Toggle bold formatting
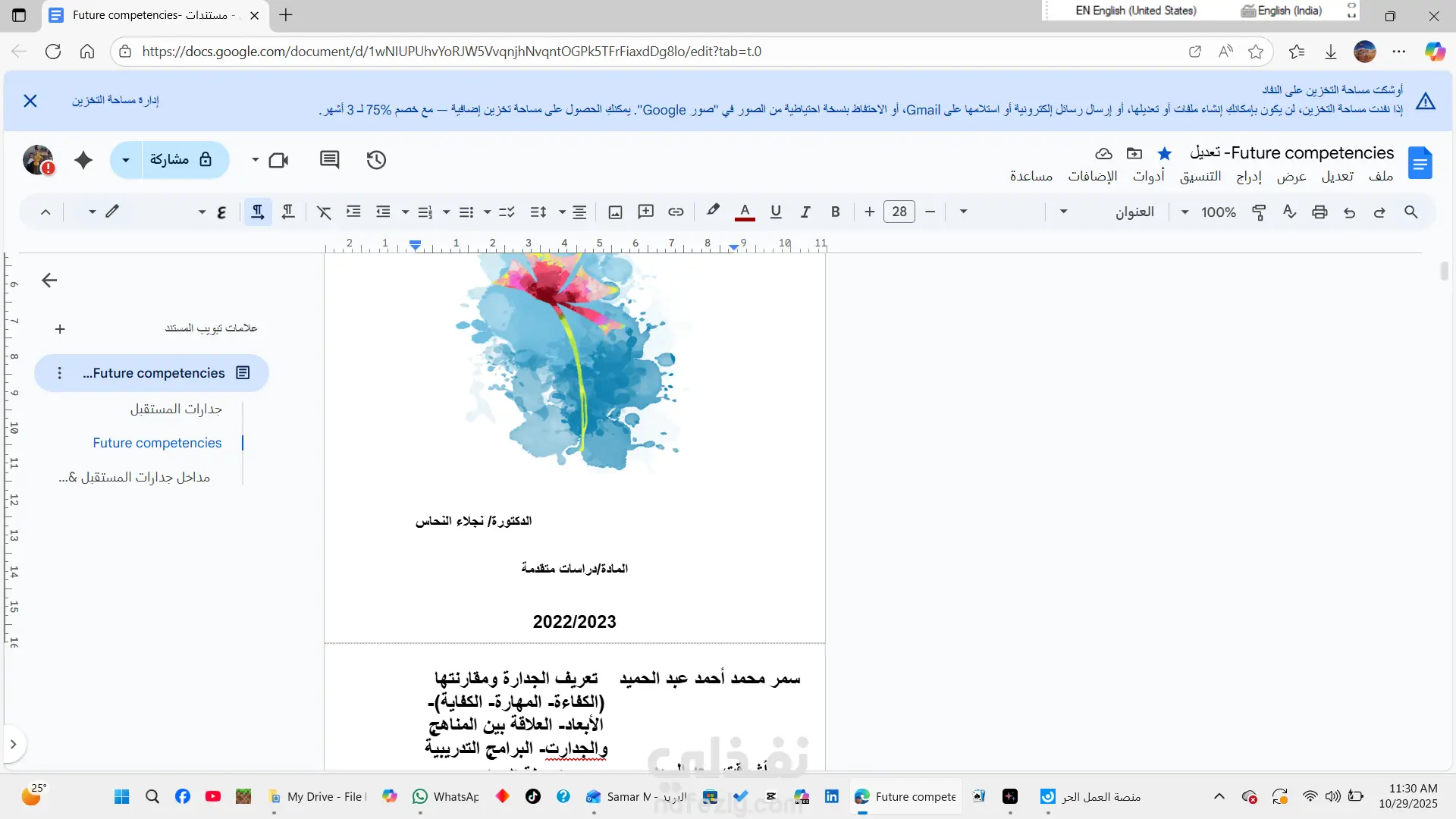The image size is (1456, 819). [835, 212]
